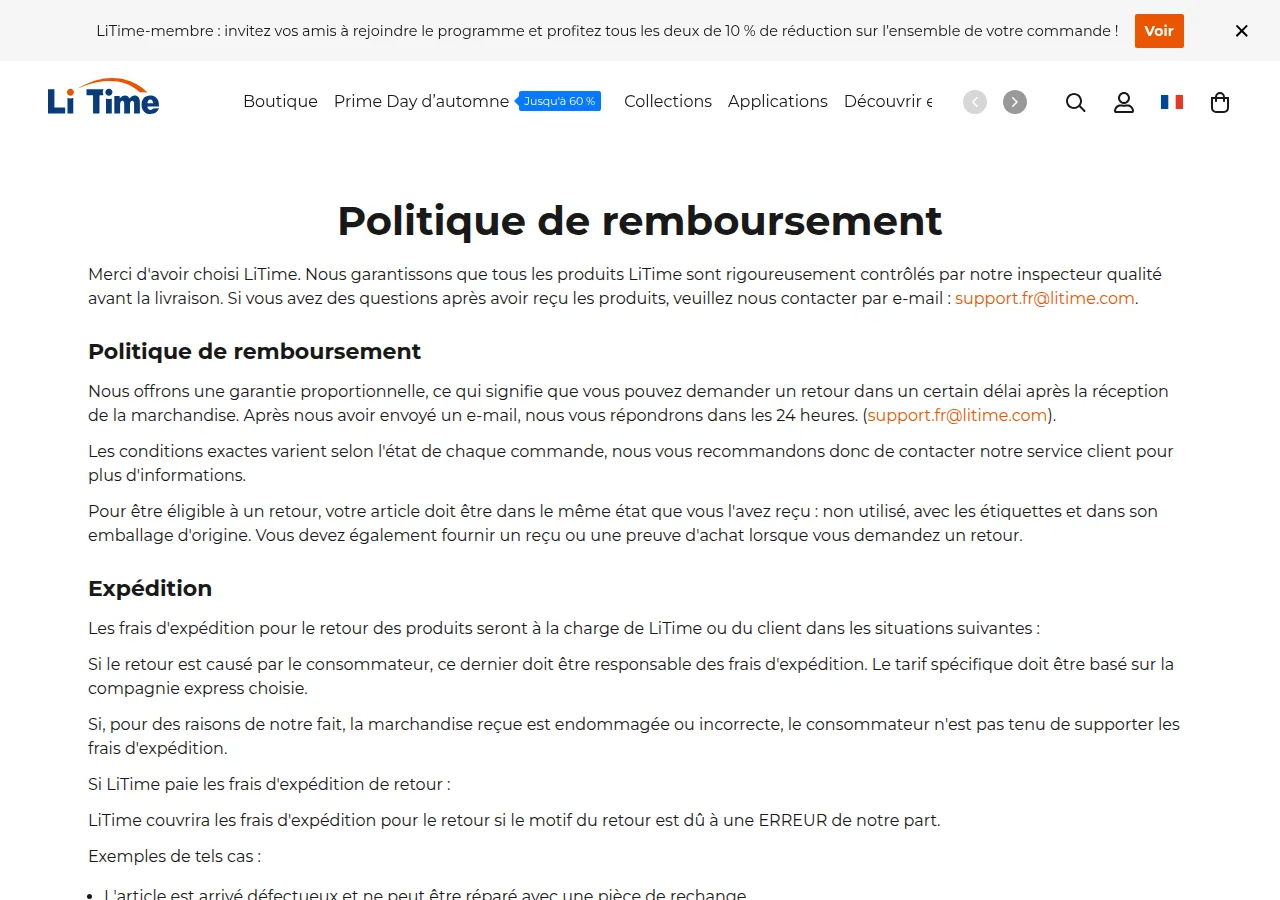Click the support.fr@litime.com link in parentheses

[x=957, y=415]
